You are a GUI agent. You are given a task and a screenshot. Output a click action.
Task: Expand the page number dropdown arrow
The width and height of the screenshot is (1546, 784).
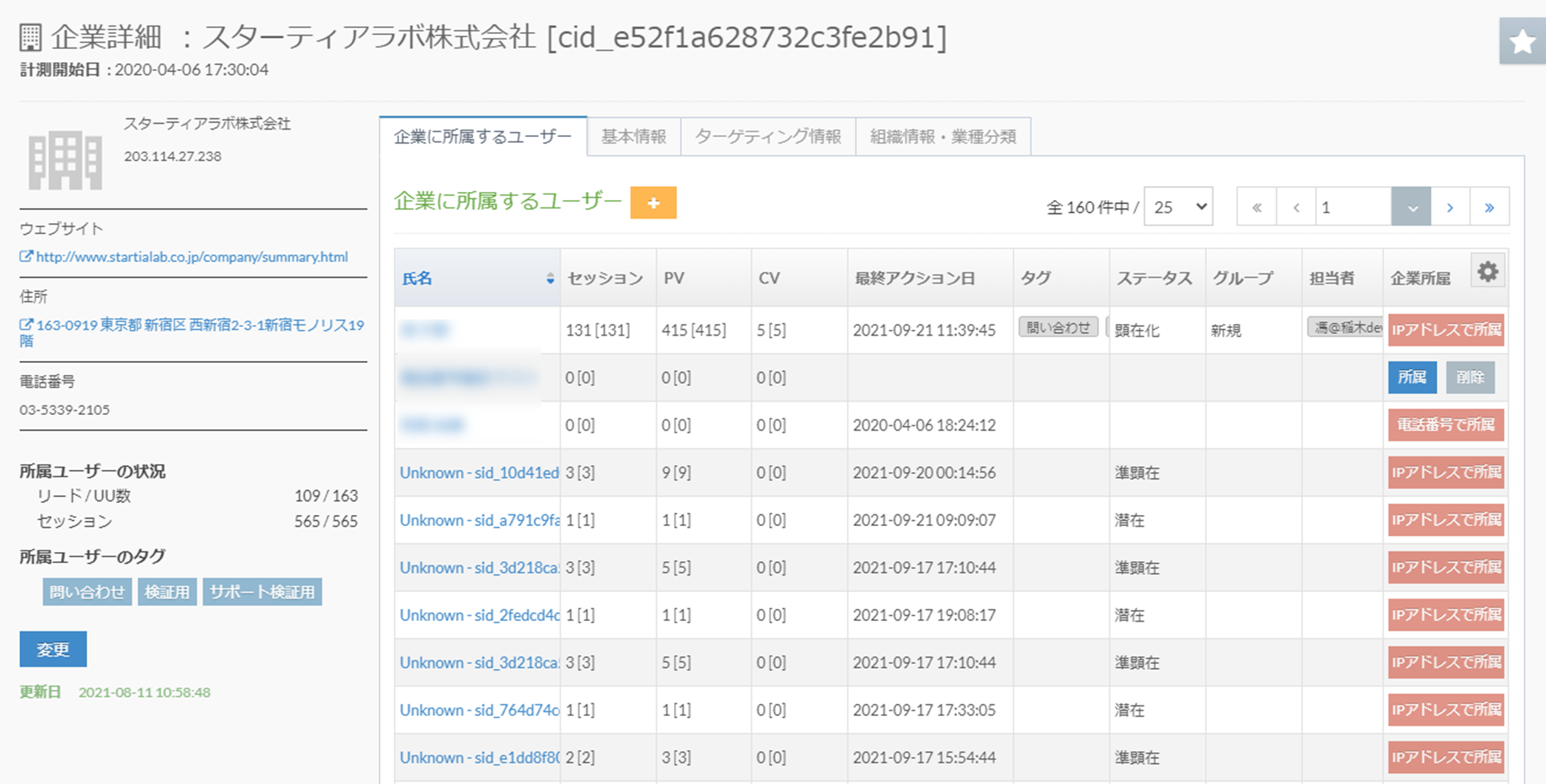(x=1411, y=207)
